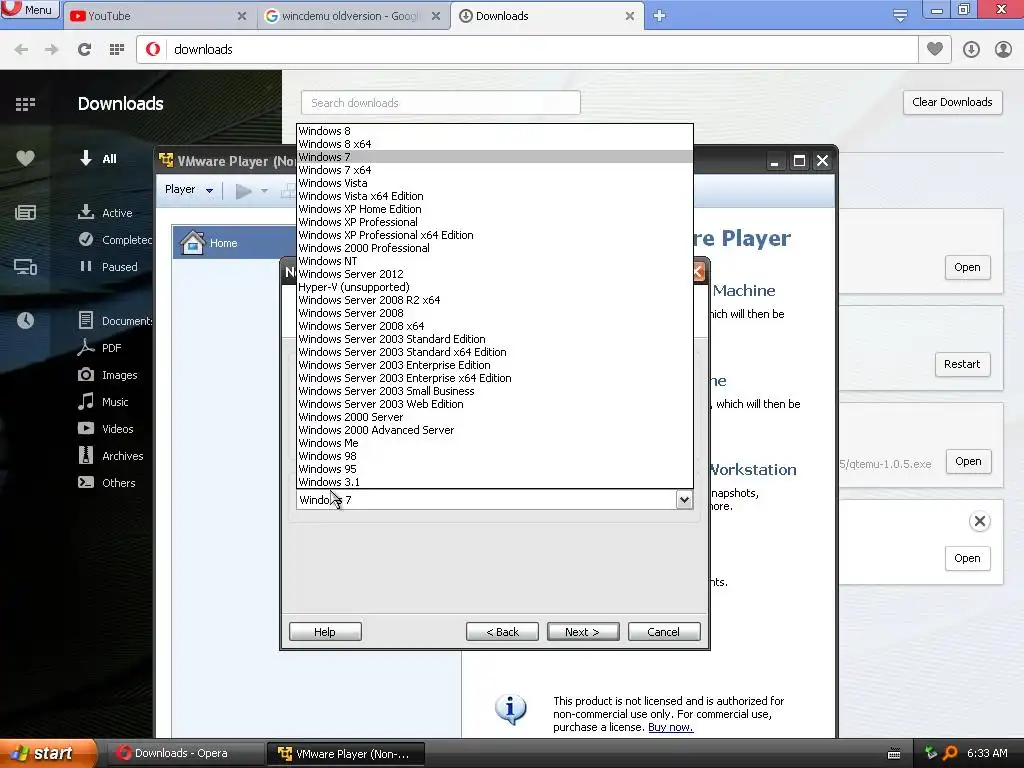Pick Windows 7 x64 from dropdown list
Viewport: 1024px width, 768px height.
[494, 170]
